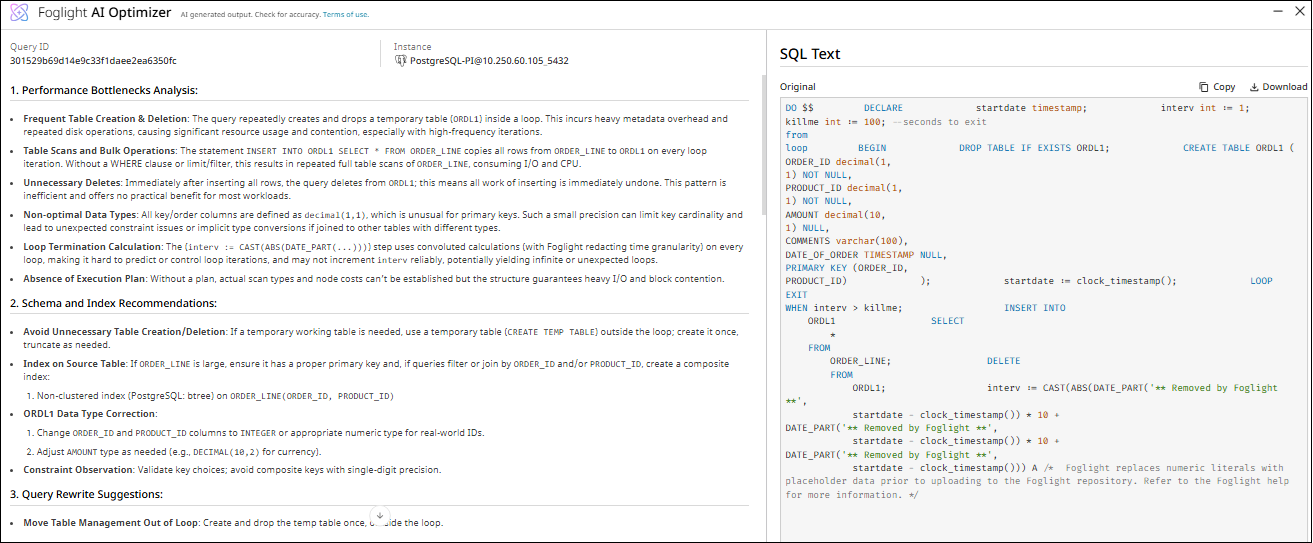Select the instance name PostgreSQL-PI@10.250.60.105_5432
The height and width of the screenshot is (543, 1313).
[489, 61]
